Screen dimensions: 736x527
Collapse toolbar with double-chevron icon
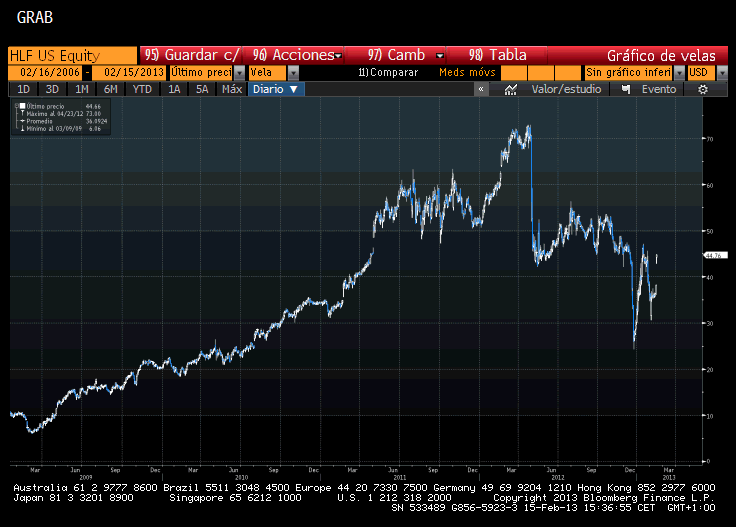point(481,89)
